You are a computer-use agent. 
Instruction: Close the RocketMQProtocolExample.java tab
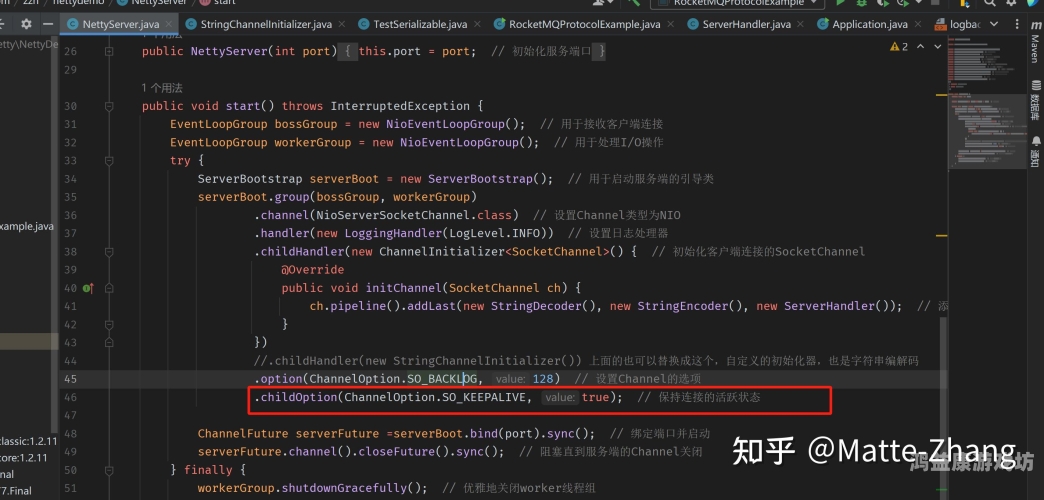tap(671, 25)
